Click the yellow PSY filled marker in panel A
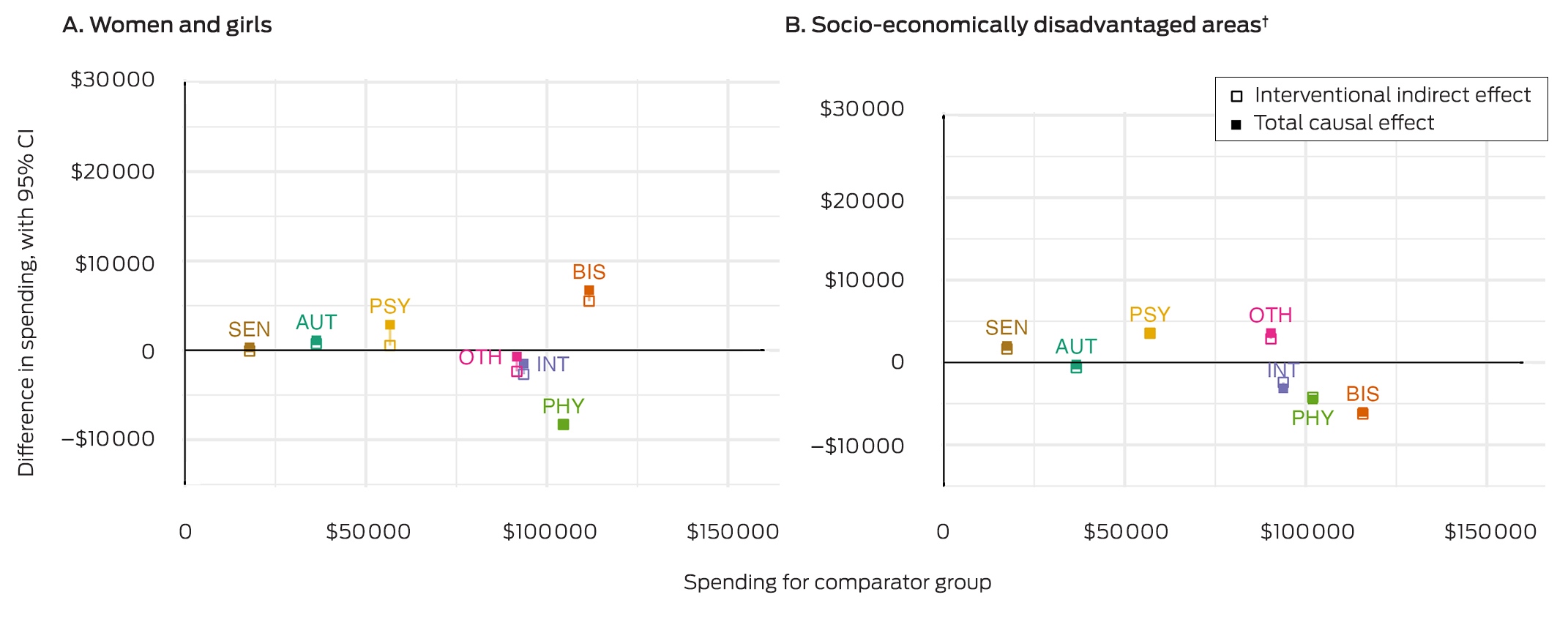 [x=390, y=325]
